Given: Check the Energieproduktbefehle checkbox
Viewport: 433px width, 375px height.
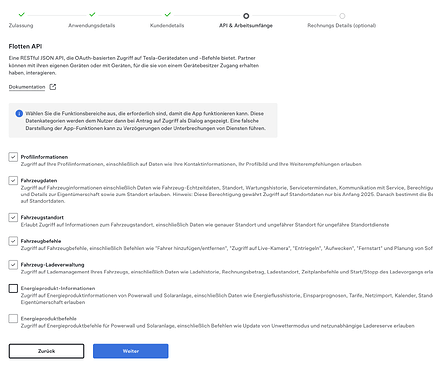Looking at the screenshot, I should click(13, 318).
